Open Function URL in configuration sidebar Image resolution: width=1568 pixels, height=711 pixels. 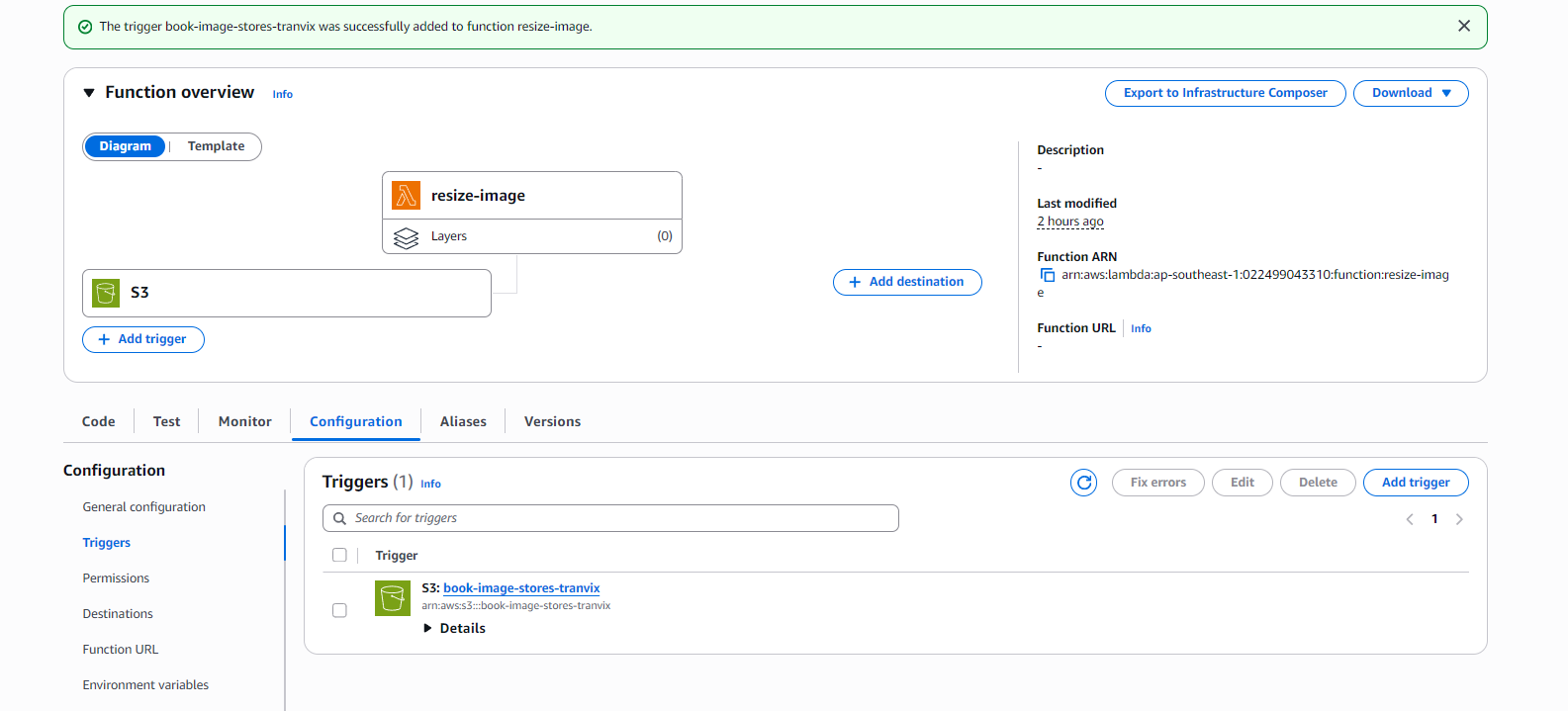click(121, 650)
